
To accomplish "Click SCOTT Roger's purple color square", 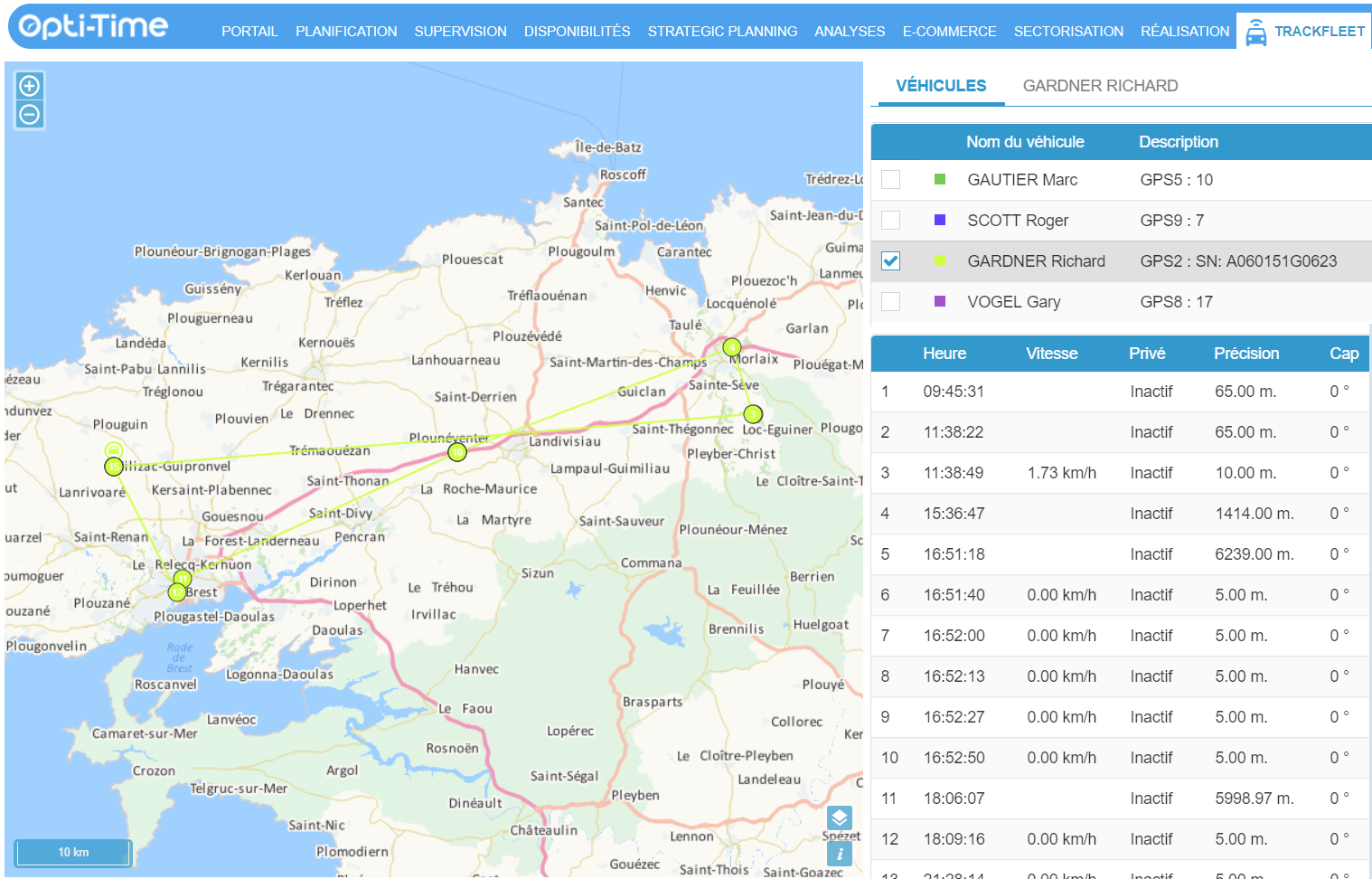I will [940, 220].
